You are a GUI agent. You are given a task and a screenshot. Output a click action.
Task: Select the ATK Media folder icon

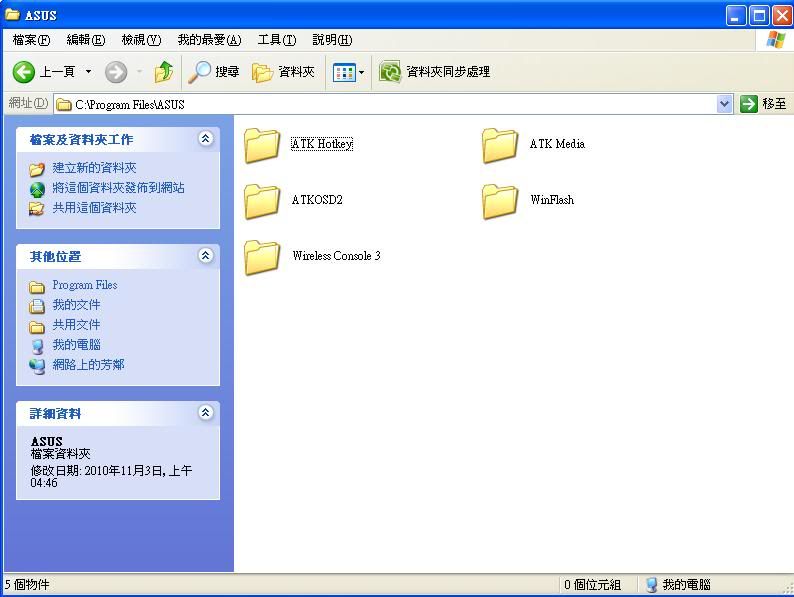500,145
